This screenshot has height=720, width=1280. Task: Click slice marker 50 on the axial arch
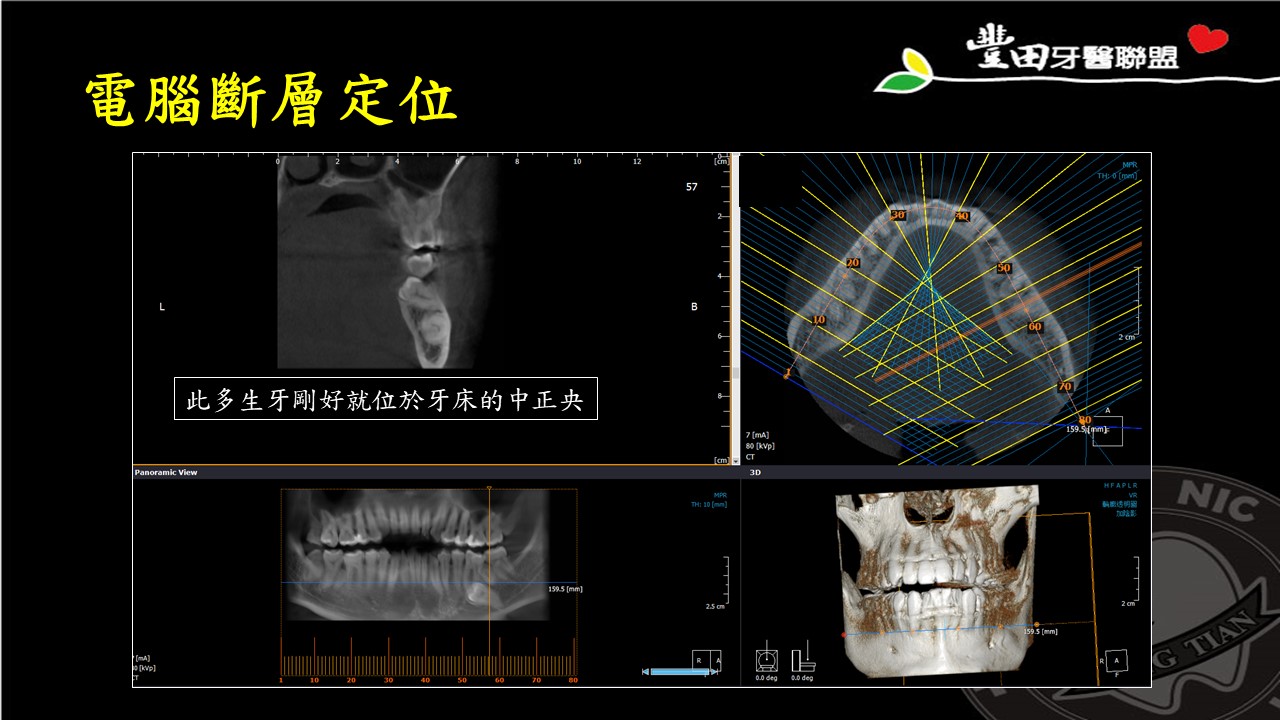(x=1003, y=268)
